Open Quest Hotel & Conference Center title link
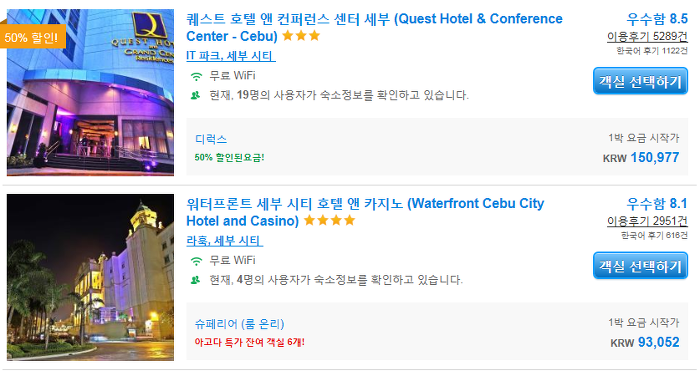This screenshot has width=700, height=371. click(x=374, y=27)
